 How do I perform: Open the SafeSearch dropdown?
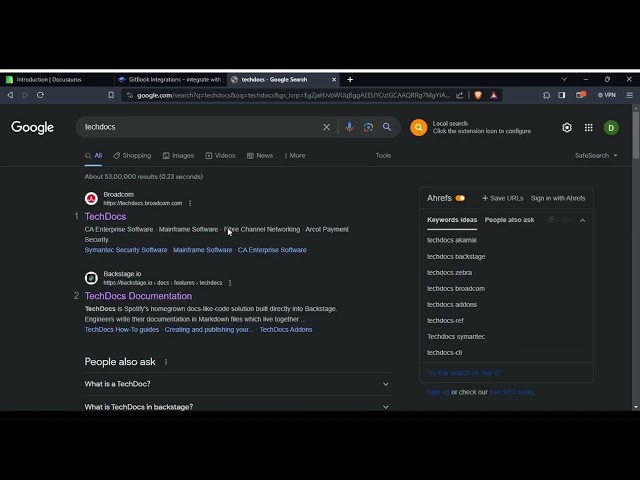[x=596, y=156]
